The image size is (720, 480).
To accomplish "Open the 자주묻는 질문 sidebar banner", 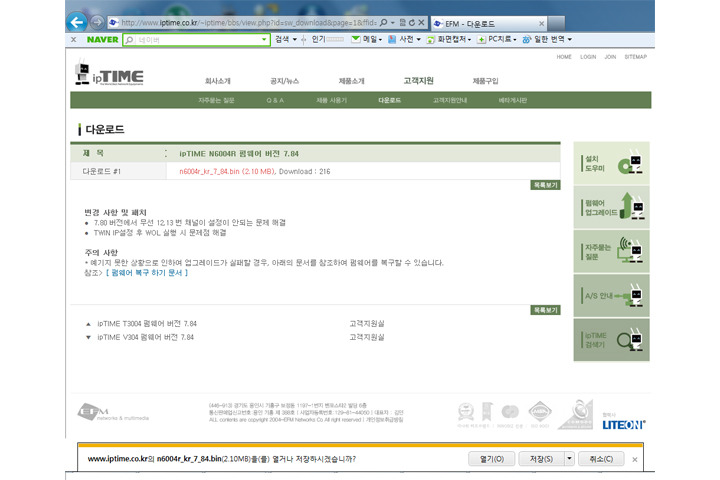I will click(x=611, y=252).
